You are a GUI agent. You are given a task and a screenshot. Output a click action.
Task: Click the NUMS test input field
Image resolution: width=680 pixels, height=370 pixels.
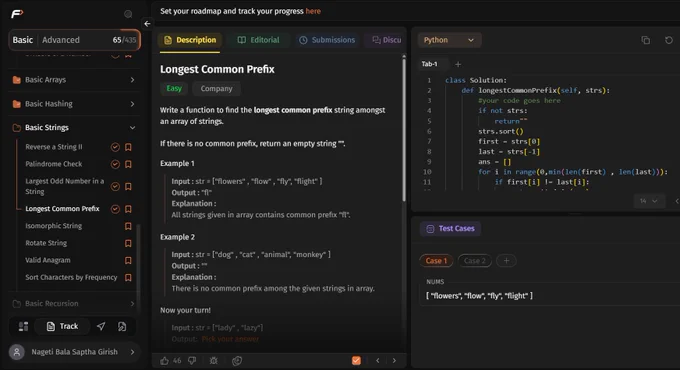549,296
